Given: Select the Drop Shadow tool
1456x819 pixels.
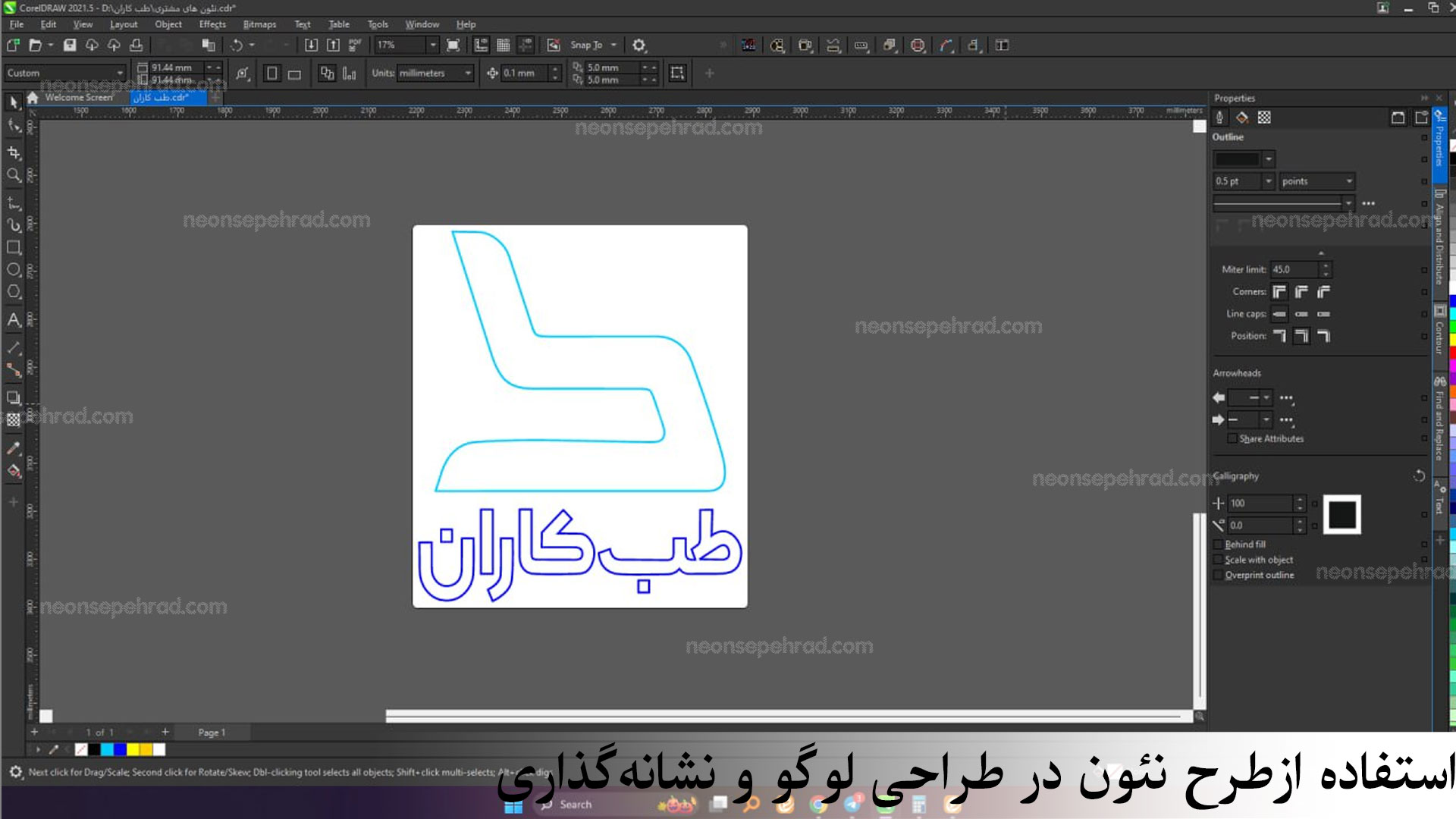Looking at the screenshot, I should (14, 397).
